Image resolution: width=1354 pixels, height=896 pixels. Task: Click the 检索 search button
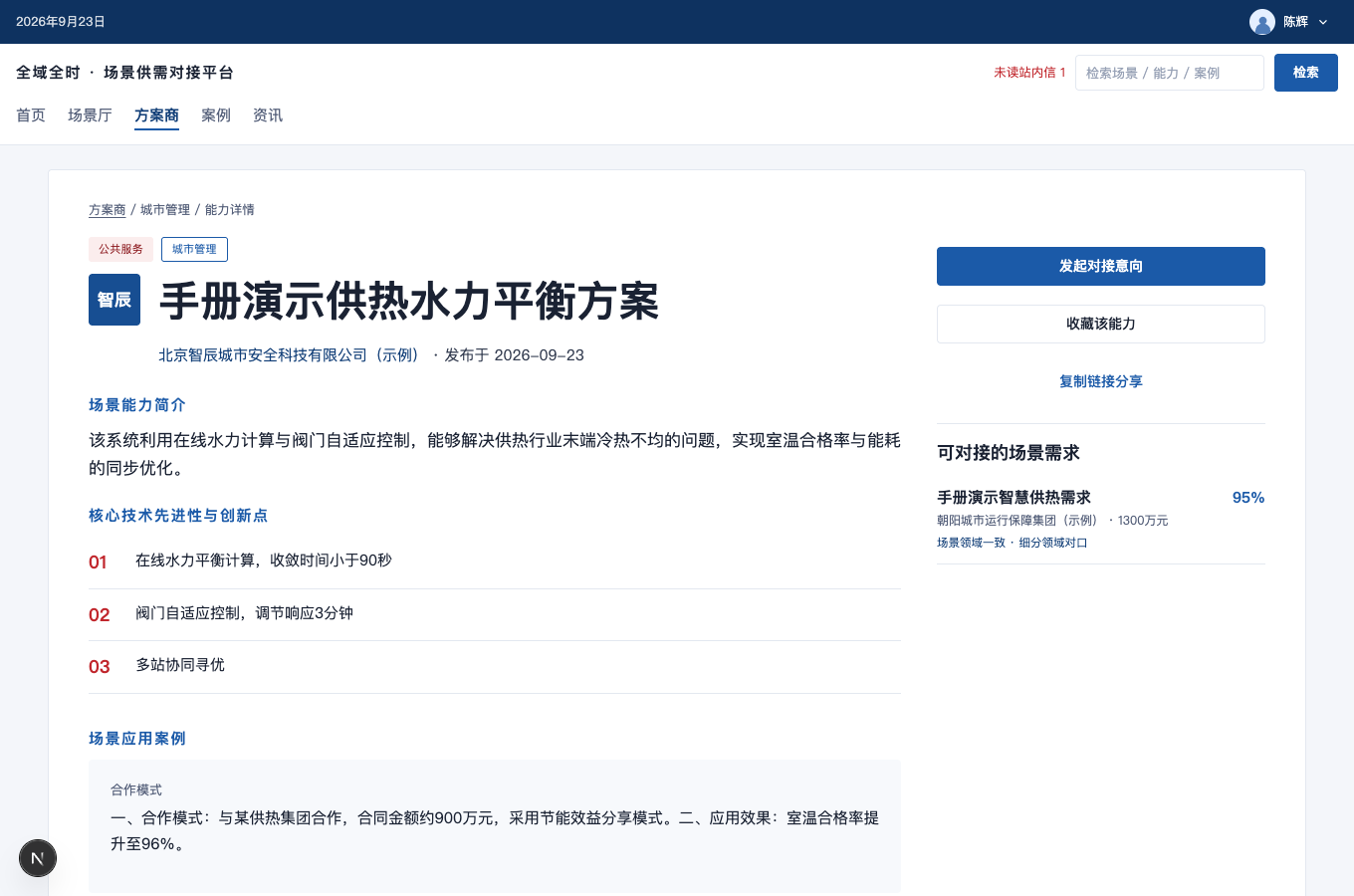[x=1306, y=73]
